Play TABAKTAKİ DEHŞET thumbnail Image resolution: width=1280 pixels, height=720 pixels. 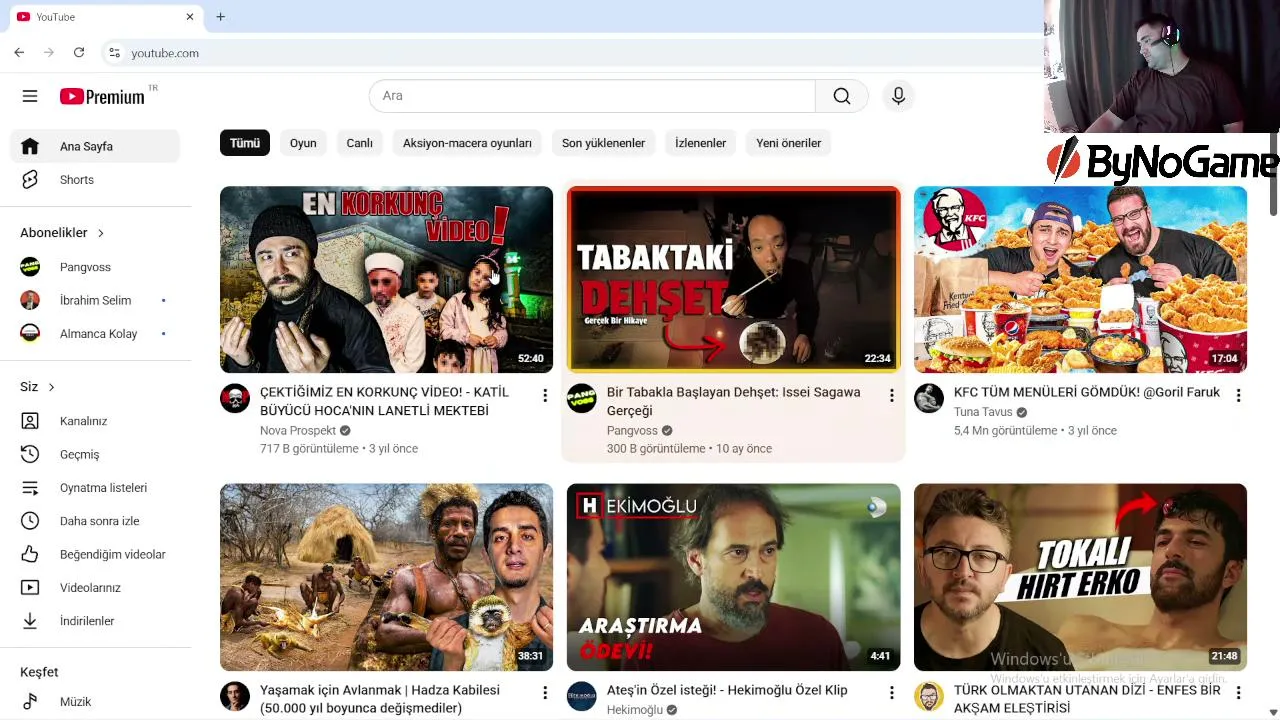point(733,279)
